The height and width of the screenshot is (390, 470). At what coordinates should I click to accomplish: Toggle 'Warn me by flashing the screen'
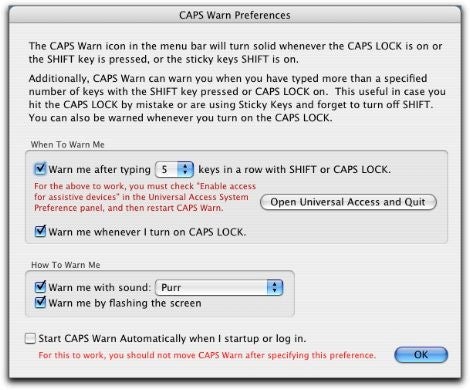click(x=40, y=302)
